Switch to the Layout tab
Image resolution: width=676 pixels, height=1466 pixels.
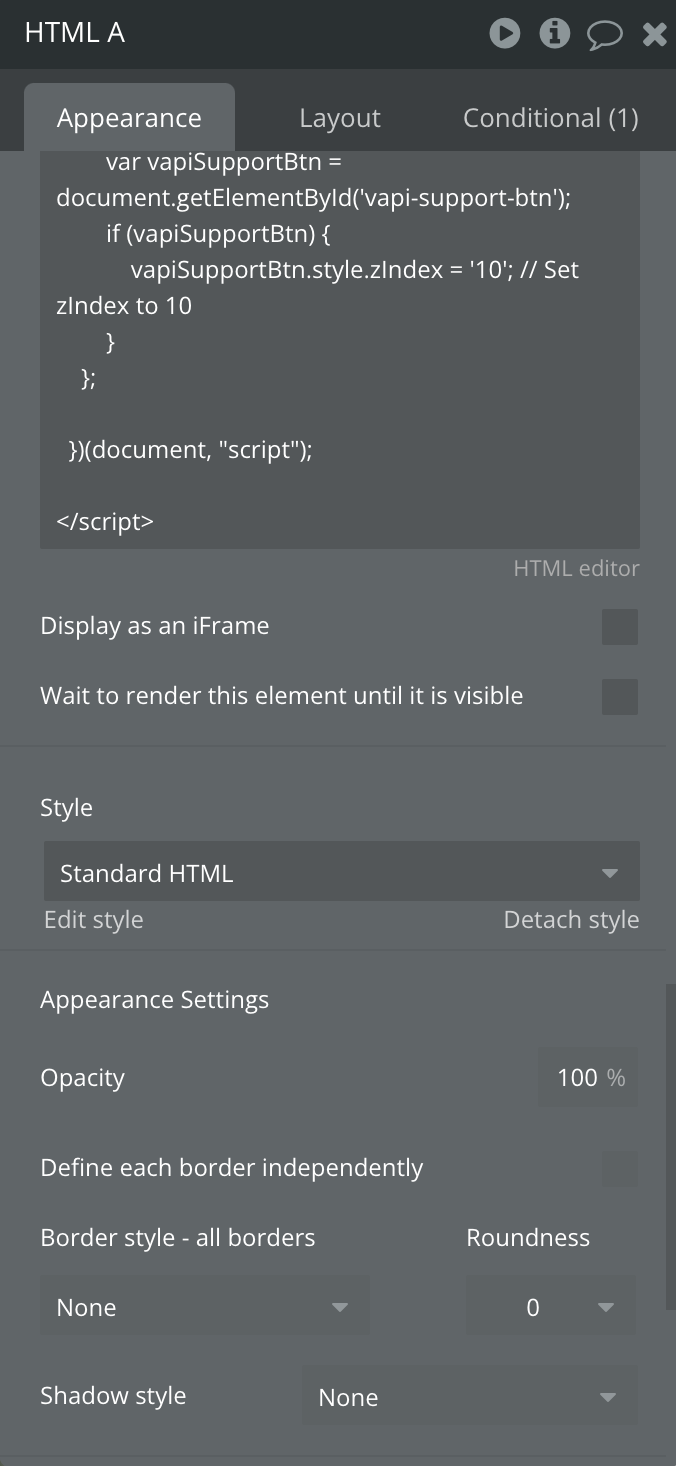[339, 118]
